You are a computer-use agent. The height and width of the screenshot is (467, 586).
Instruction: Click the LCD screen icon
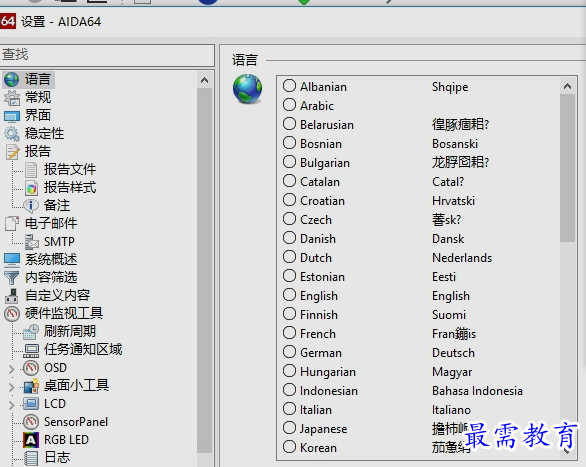click(x=31, y=404)
